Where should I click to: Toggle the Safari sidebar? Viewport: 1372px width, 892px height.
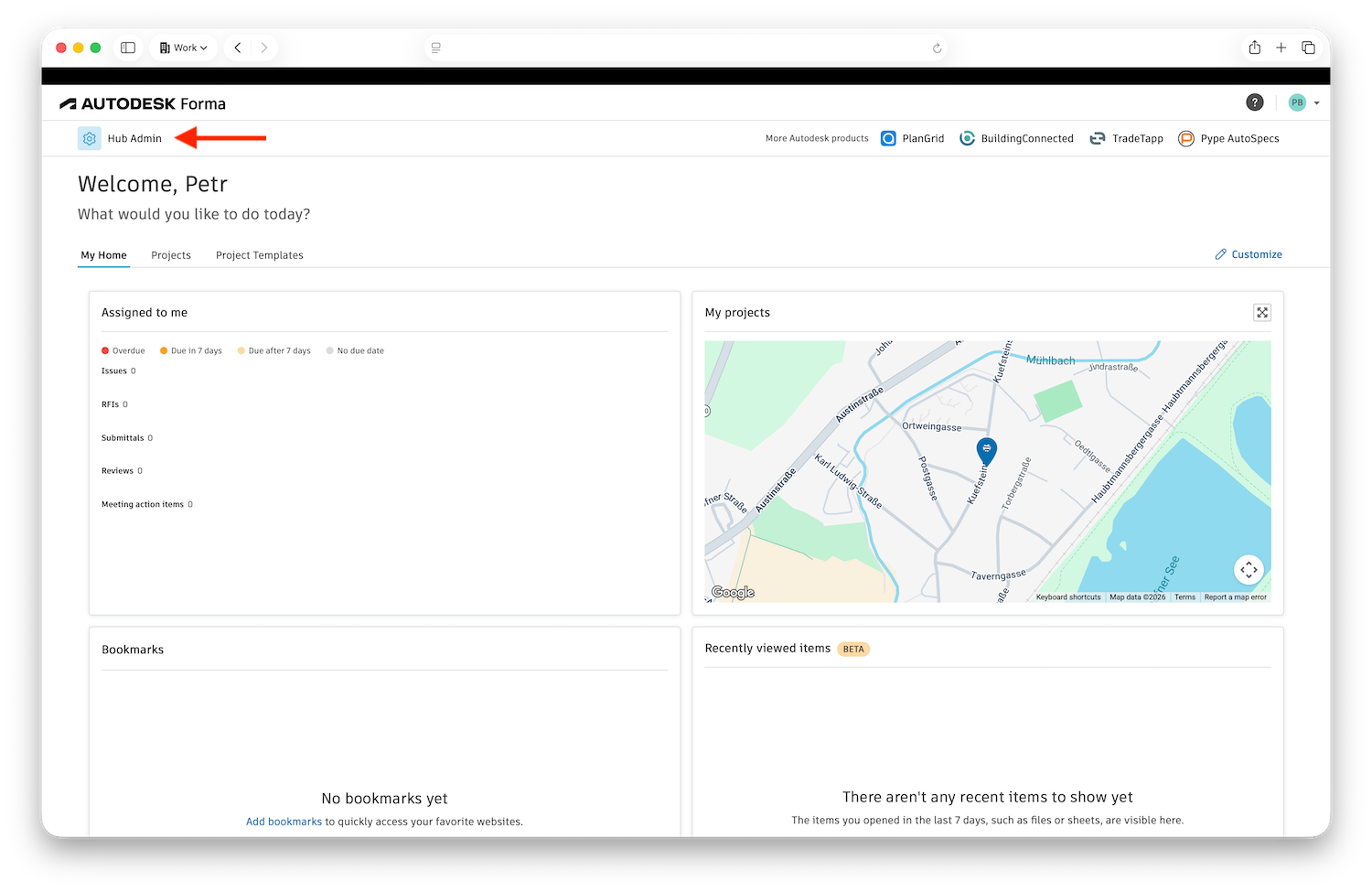tap(128, 48)
